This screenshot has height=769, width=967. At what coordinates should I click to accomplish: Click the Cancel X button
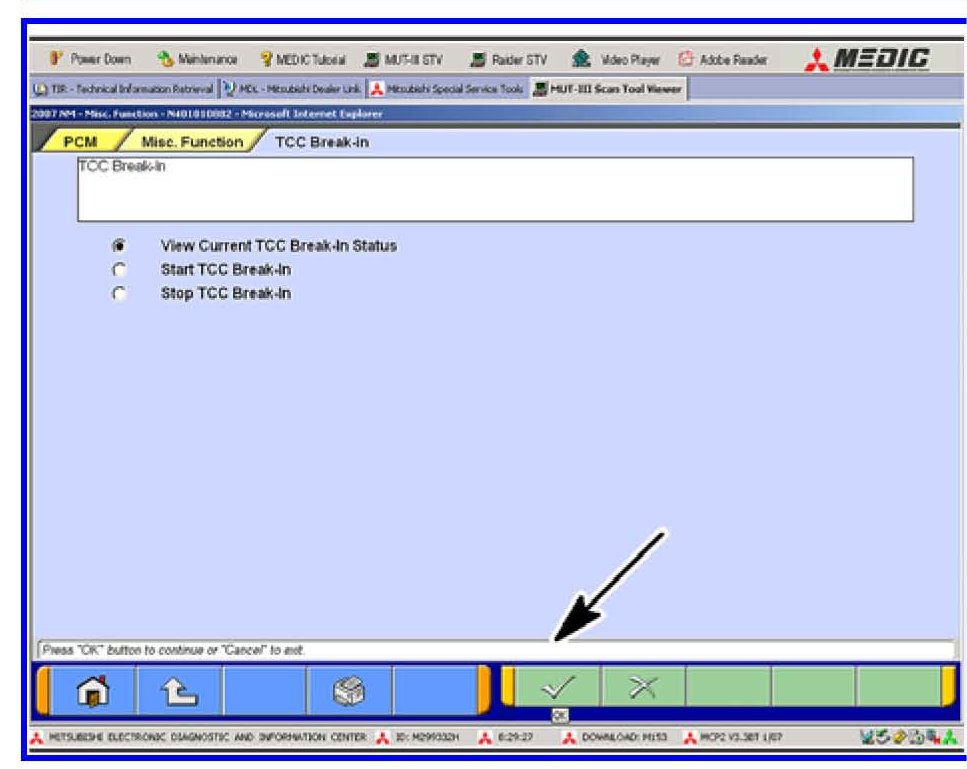[642, 688]
